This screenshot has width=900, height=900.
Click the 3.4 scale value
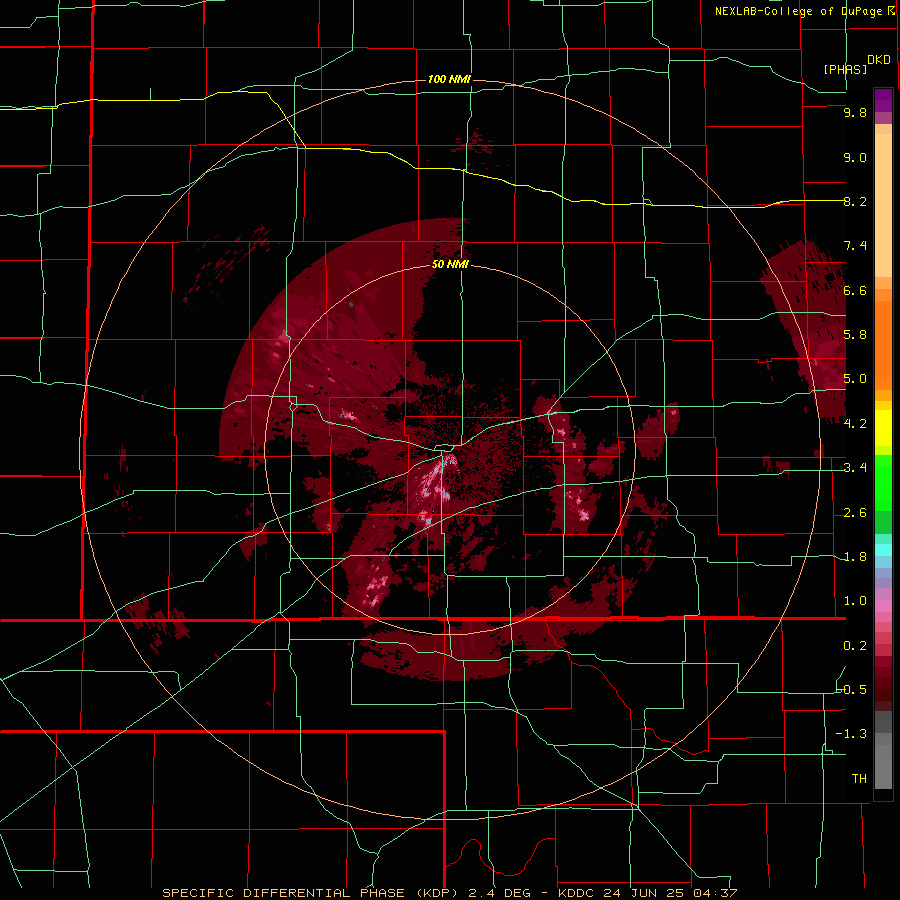(855, 468)
